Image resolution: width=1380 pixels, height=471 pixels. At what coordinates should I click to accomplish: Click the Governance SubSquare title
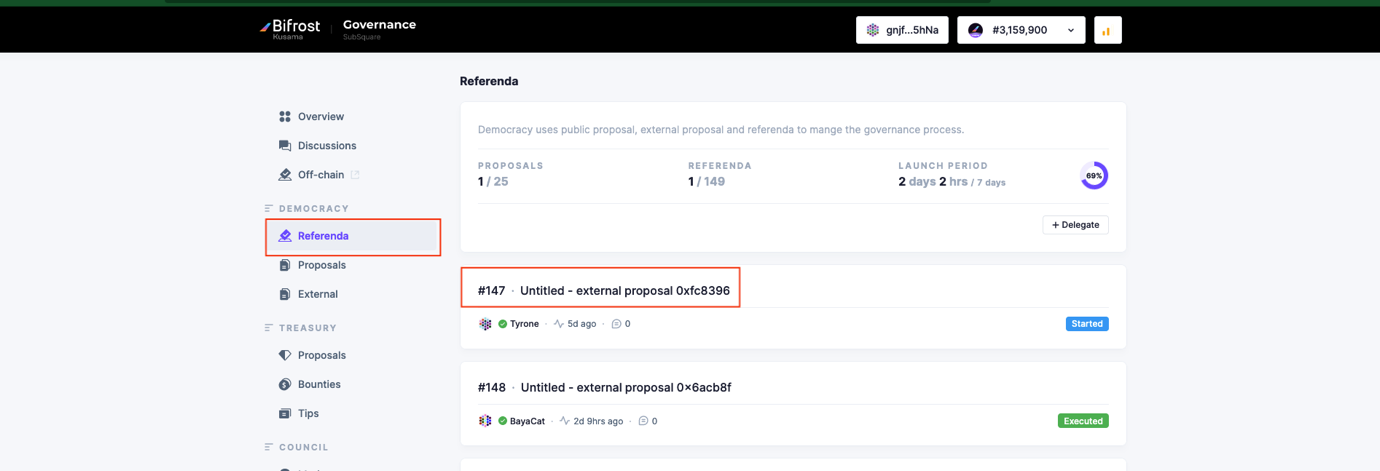click(x=379, y=29)
